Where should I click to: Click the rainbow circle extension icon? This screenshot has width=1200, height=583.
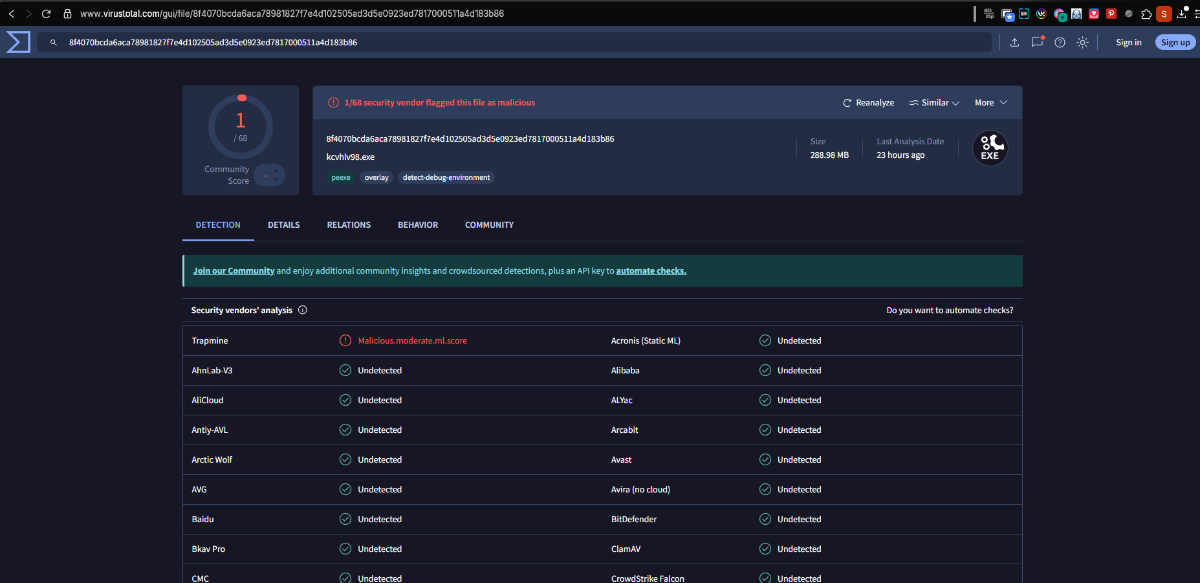(x=1041, y=14)
